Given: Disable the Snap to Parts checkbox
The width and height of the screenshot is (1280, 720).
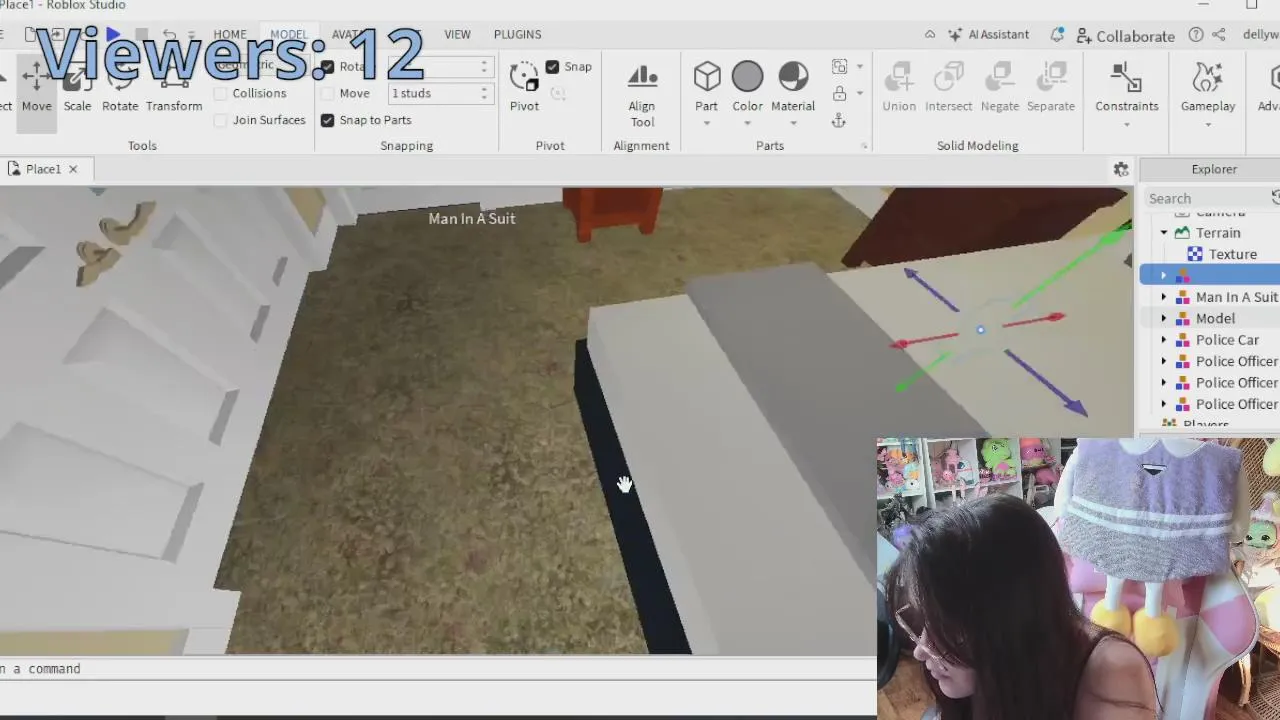Looking at the screenshot, I should coord(327,120).
